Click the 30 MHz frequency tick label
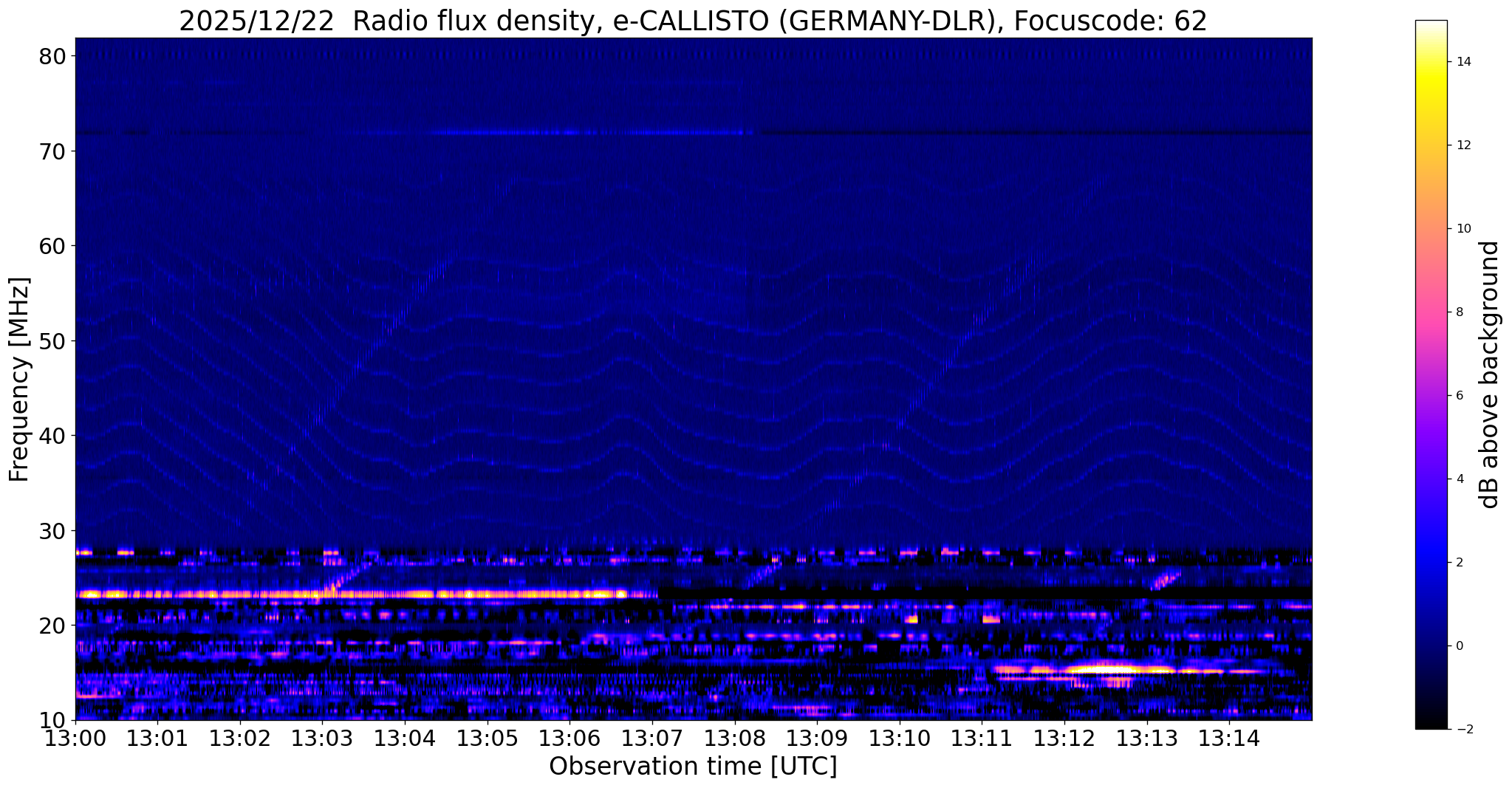This screenshot has height=788, width=1512. 54,531
